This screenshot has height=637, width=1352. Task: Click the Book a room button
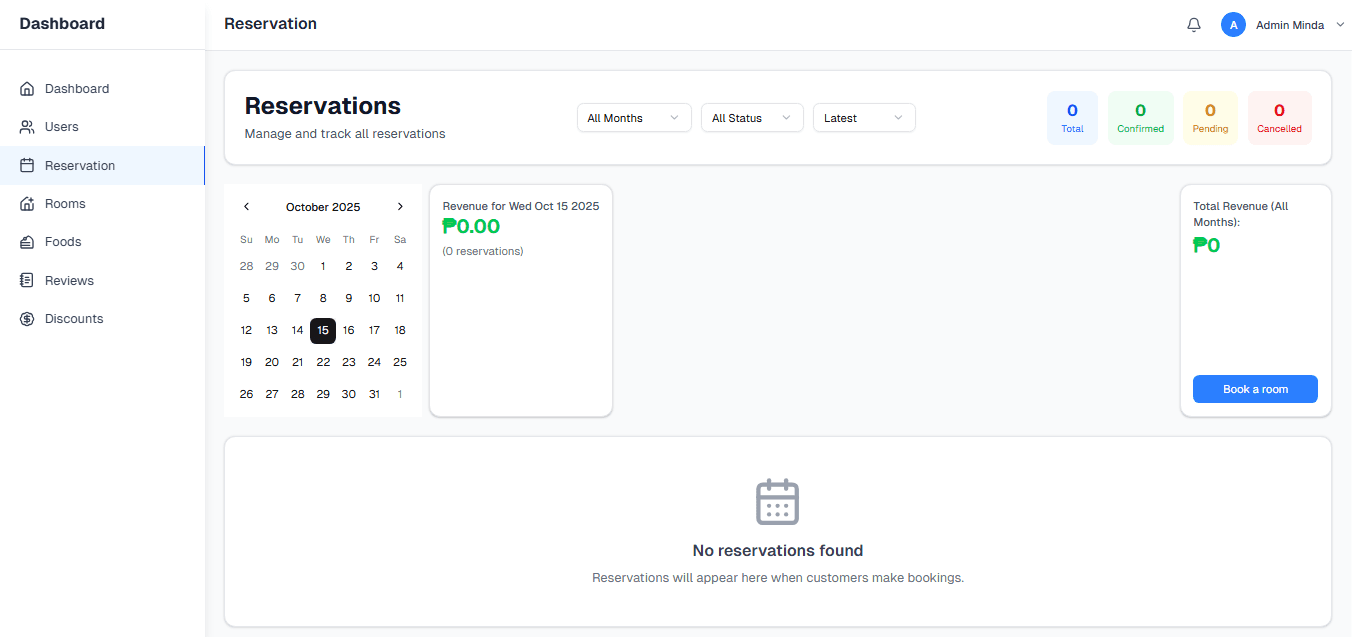click(x=1255, y=389)
